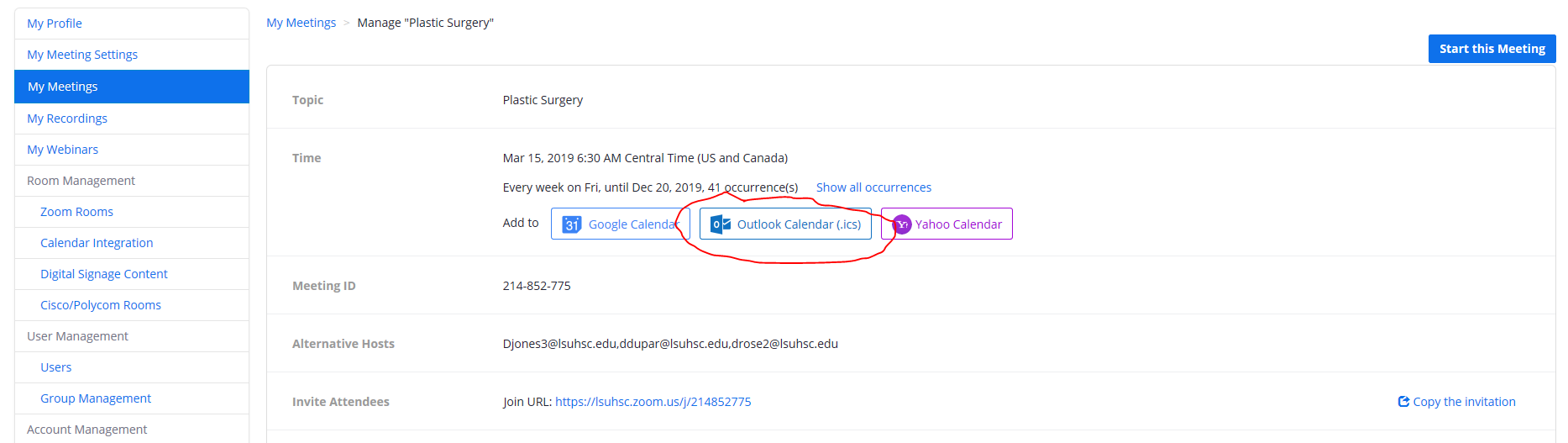Click the Outlook Calendar icon
The width and height of the screenshot is (1568, 443).
pyautogui.click(x=720, y=224)
